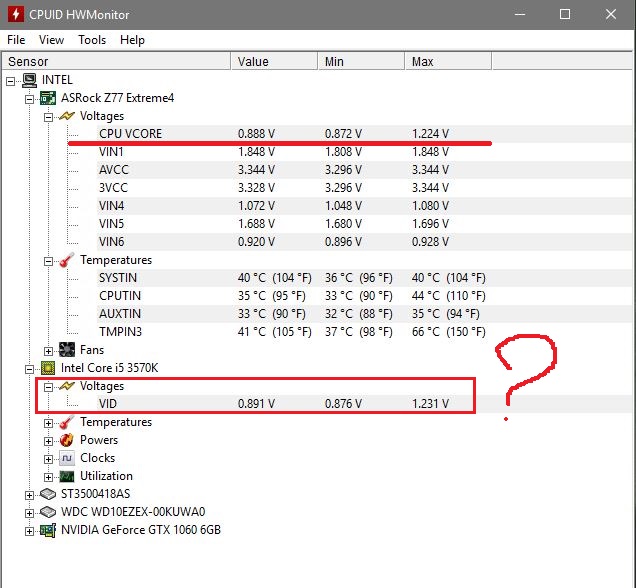Select the VIN6 voltage row
636x588 pixels.
(x=365, y=242)
